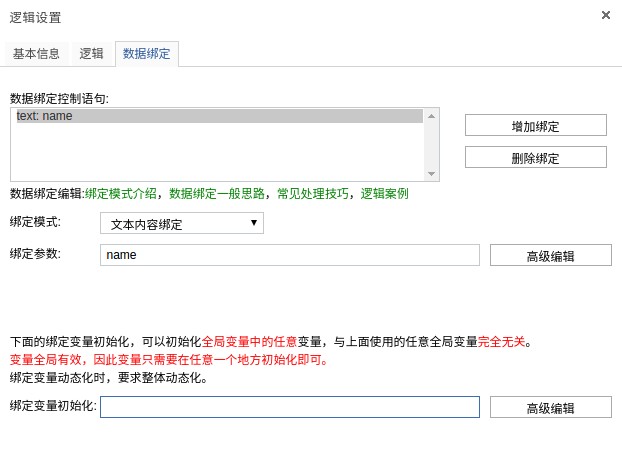622x455 pixels.
Task: Select the 数据绑定 tab
Action: click(147, 54)
